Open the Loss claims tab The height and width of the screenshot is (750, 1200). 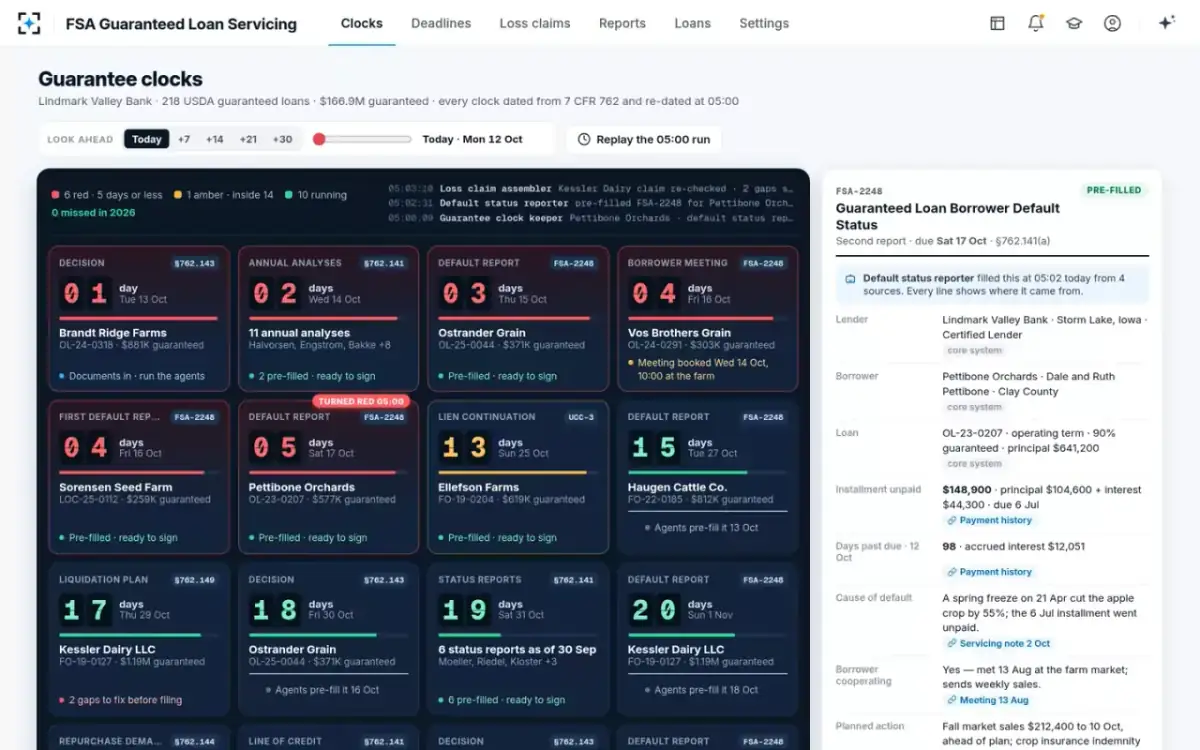535,23
